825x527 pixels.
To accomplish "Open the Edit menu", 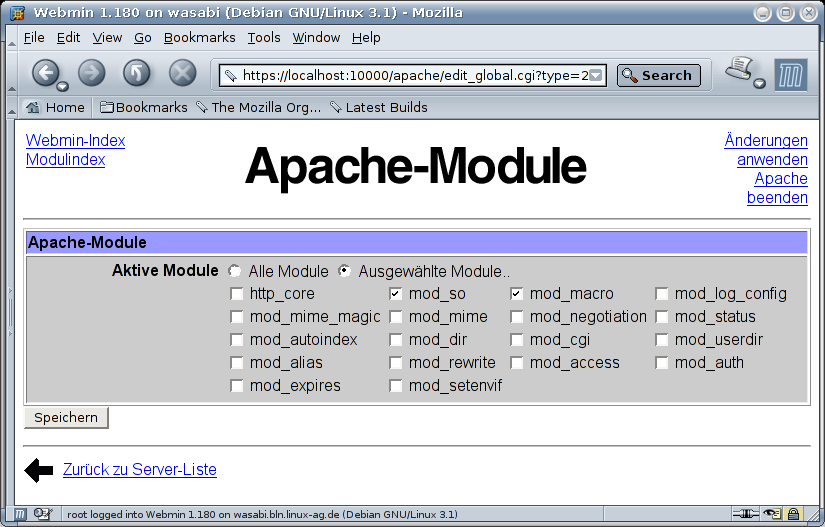I will pyautogui.click(x=68, y=38).
